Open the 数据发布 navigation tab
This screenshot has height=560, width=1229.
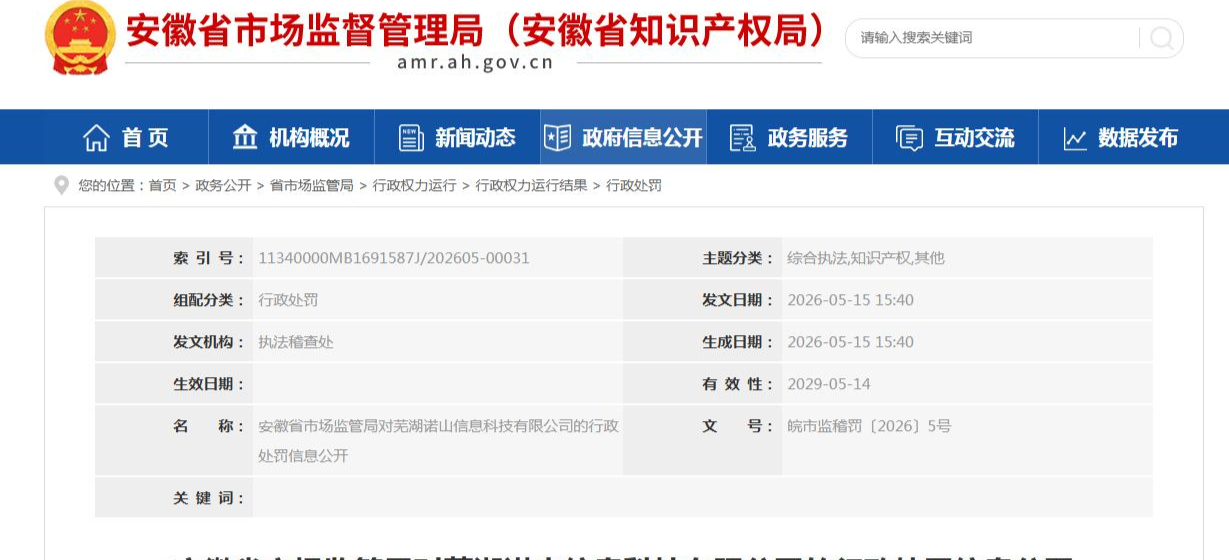point(1121,137)
